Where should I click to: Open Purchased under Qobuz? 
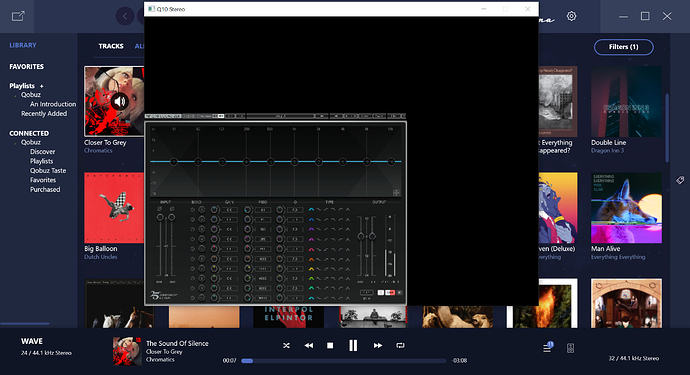coord(45,189)
